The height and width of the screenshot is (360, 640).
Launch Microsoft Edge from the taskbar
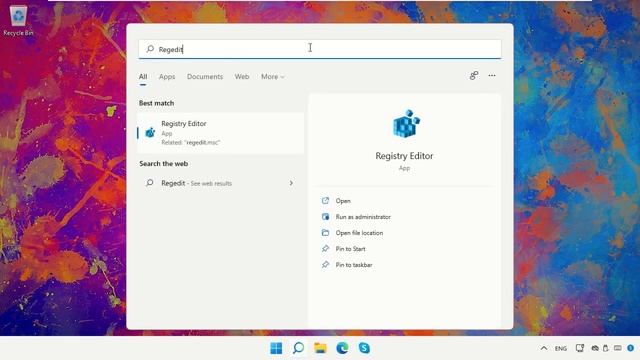pos(342,348)
